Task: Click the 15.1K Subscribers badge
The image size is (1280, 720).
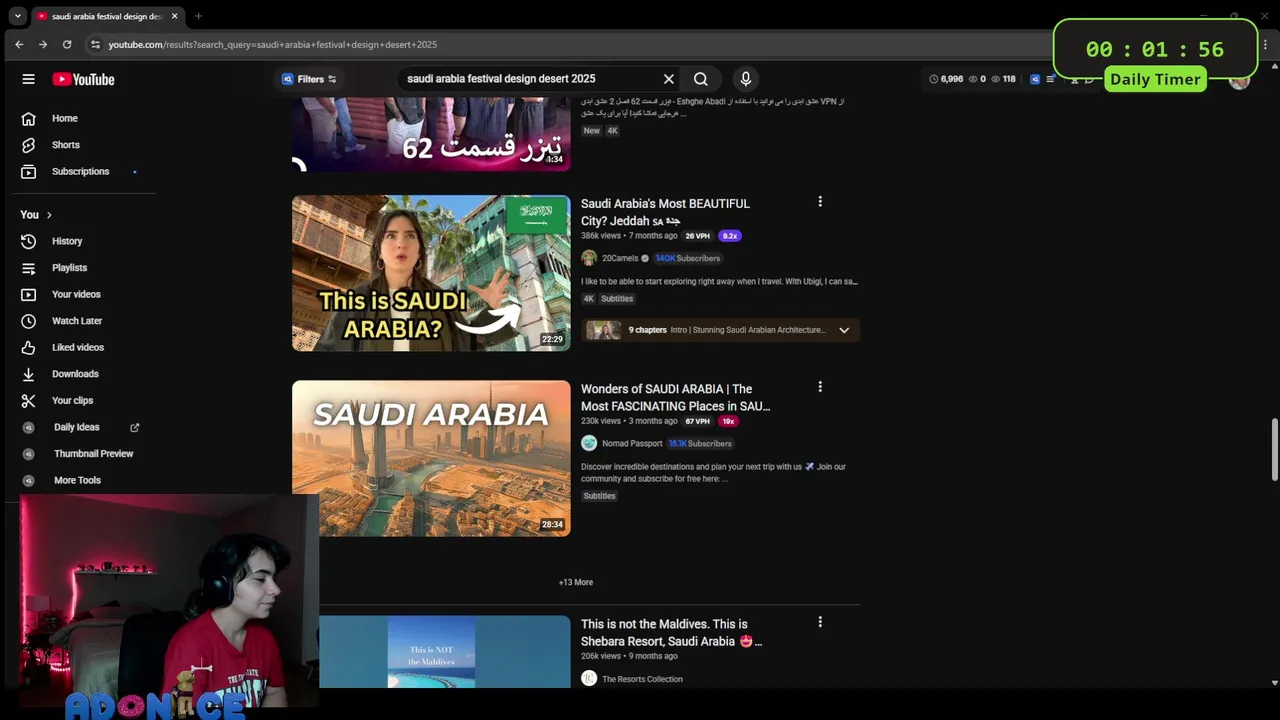Action: (700, 443)
